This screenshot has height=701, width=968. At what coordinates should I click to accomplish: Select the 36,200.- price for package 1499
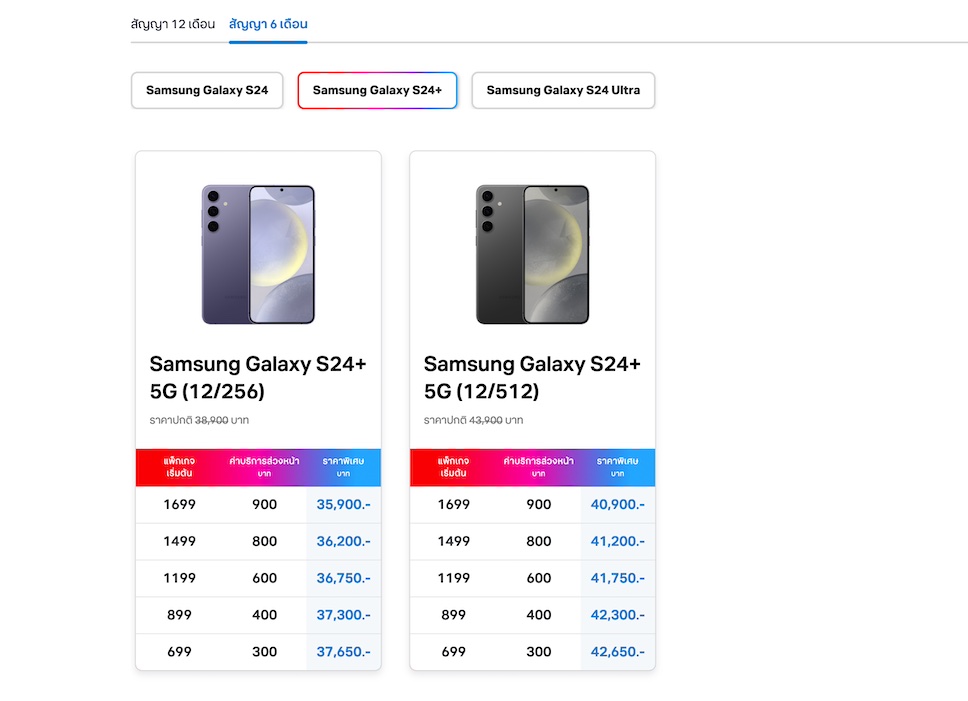(x=343, y=542)
